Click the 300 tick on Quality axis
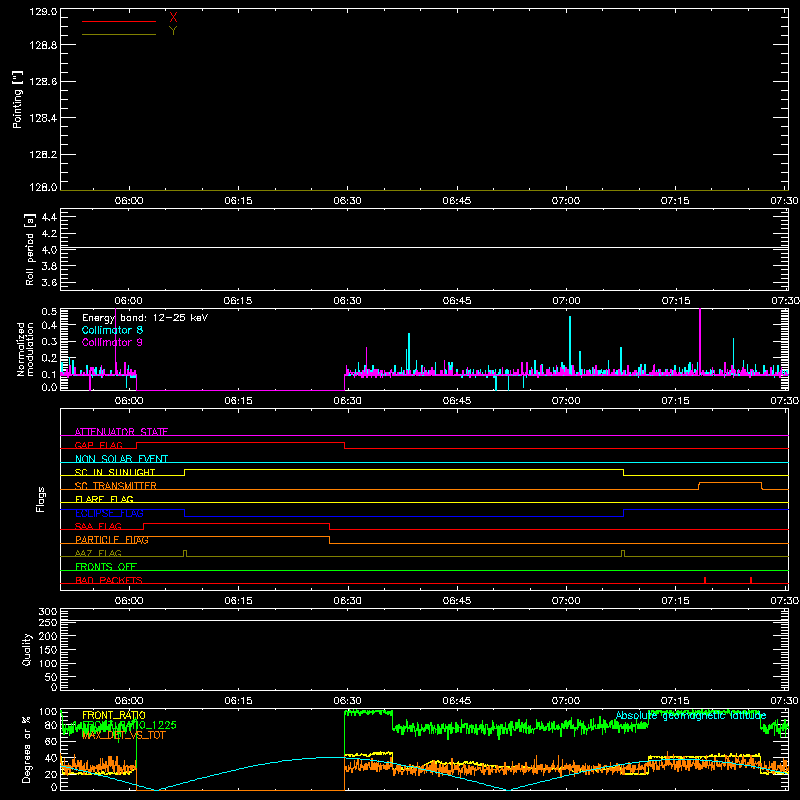Screen dimensions: 800x800 point(47,612)
